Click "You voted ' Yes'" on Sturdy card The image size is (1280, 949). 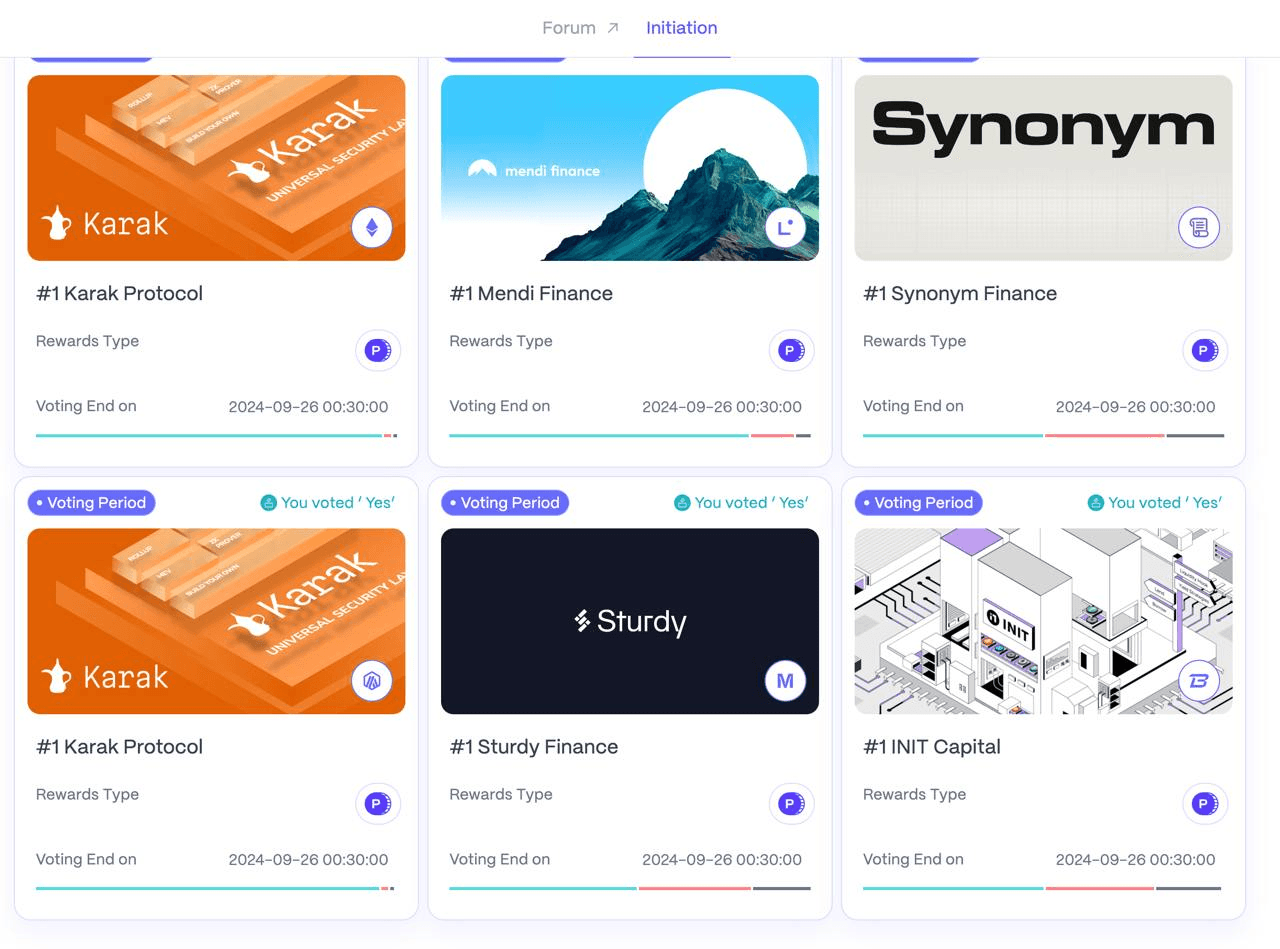coord(751,503)
